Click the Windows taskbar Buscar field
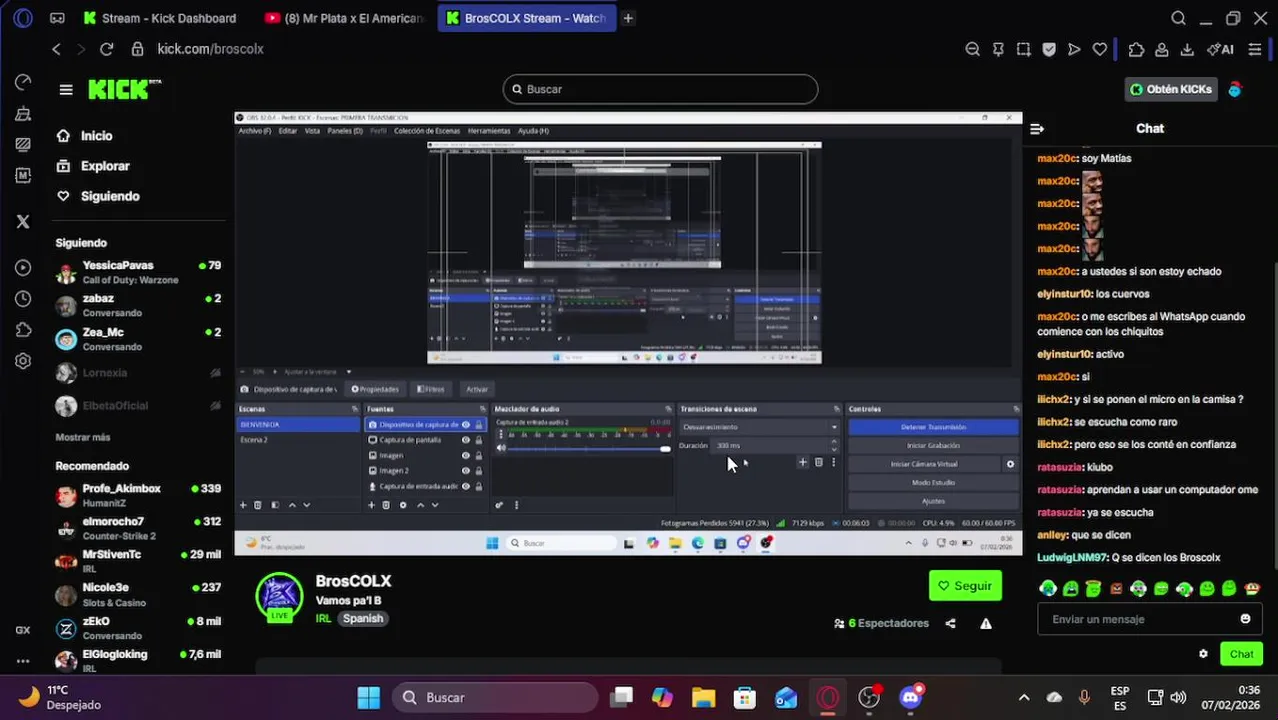 [x=495, y=697]
